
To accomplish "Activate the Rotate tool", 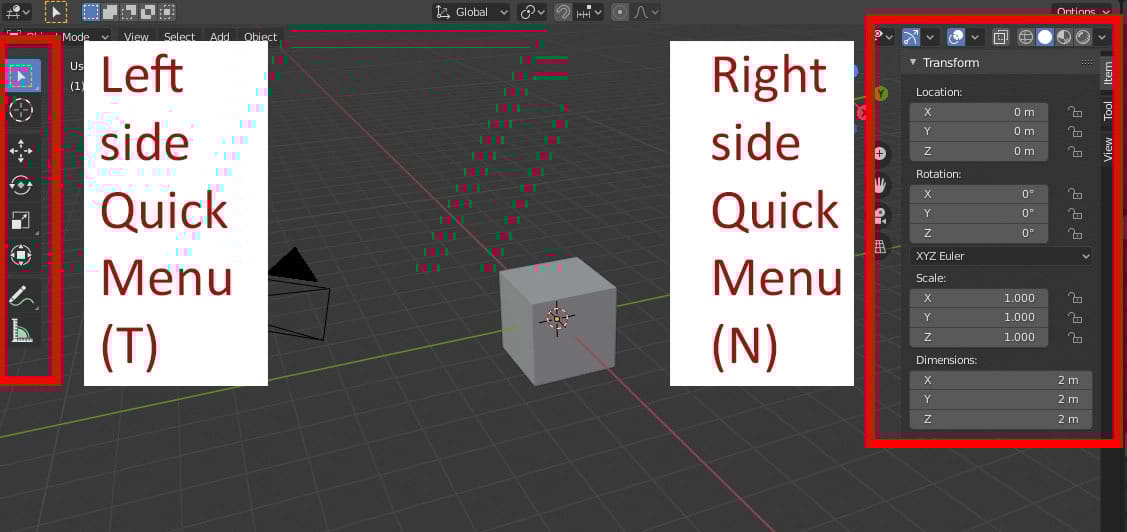I will (x=21, y=185).
